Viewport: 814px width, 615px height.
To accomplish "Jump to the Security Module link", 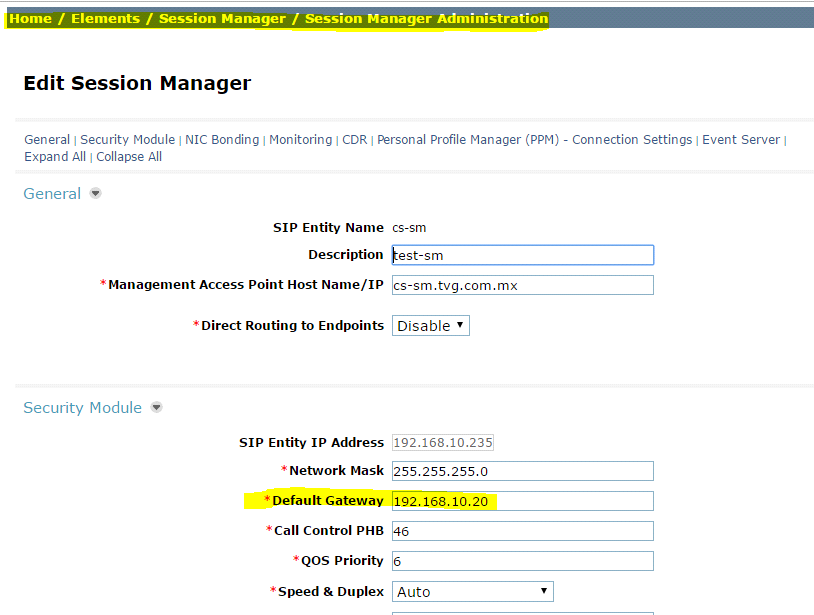I will coord(128,140).
